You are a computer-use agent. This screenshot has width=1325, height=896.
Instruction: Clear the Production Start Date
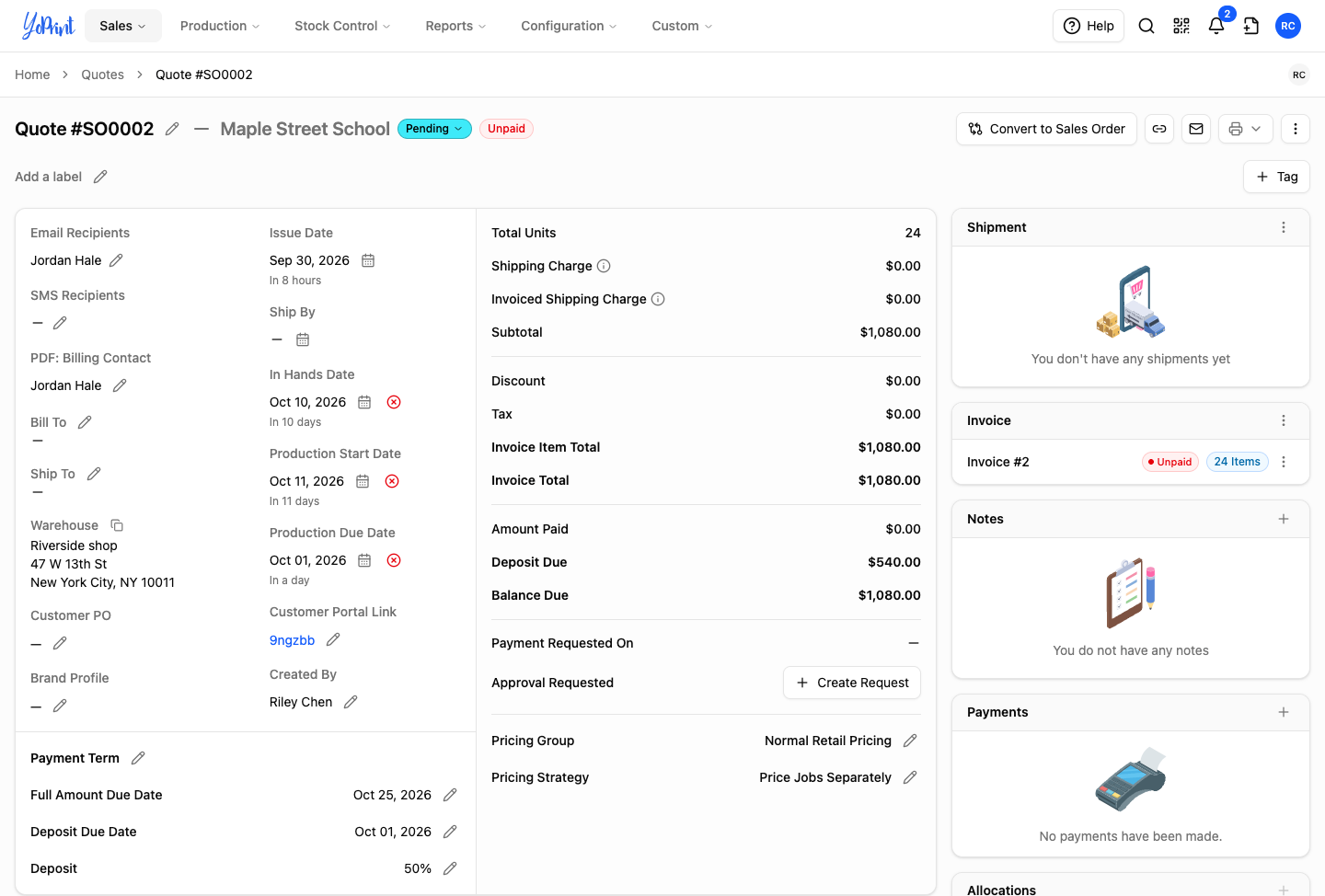pos(392,481)
